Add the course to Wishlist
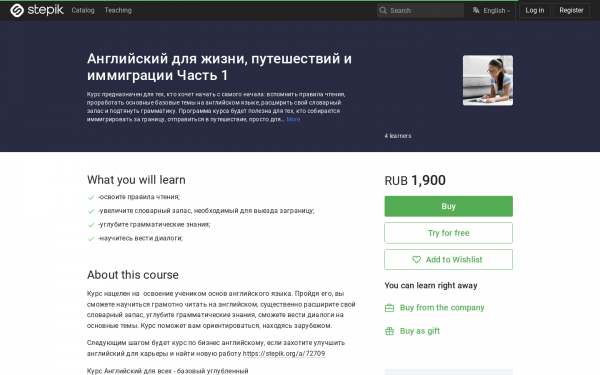 click(448, 259)
